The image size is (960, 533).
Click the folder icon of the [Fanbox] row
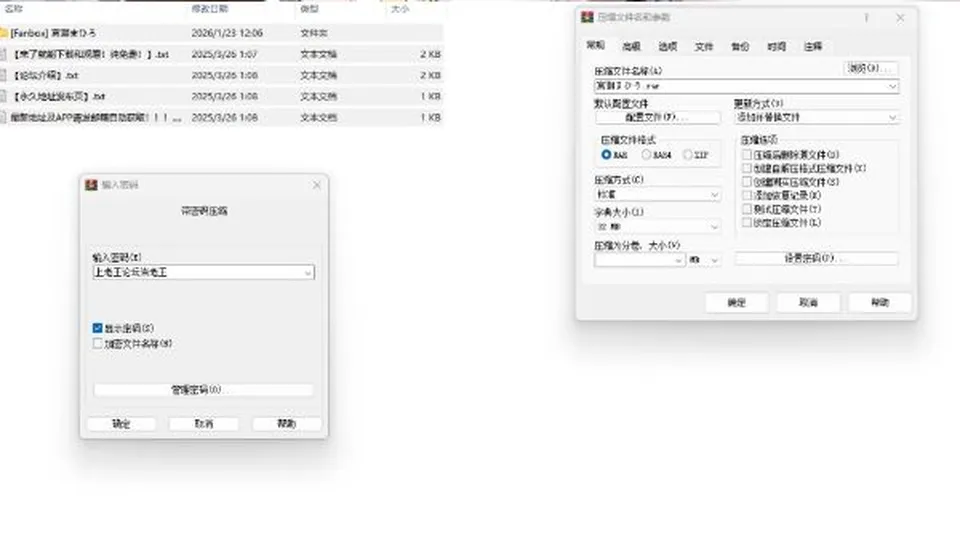(4, 32)
